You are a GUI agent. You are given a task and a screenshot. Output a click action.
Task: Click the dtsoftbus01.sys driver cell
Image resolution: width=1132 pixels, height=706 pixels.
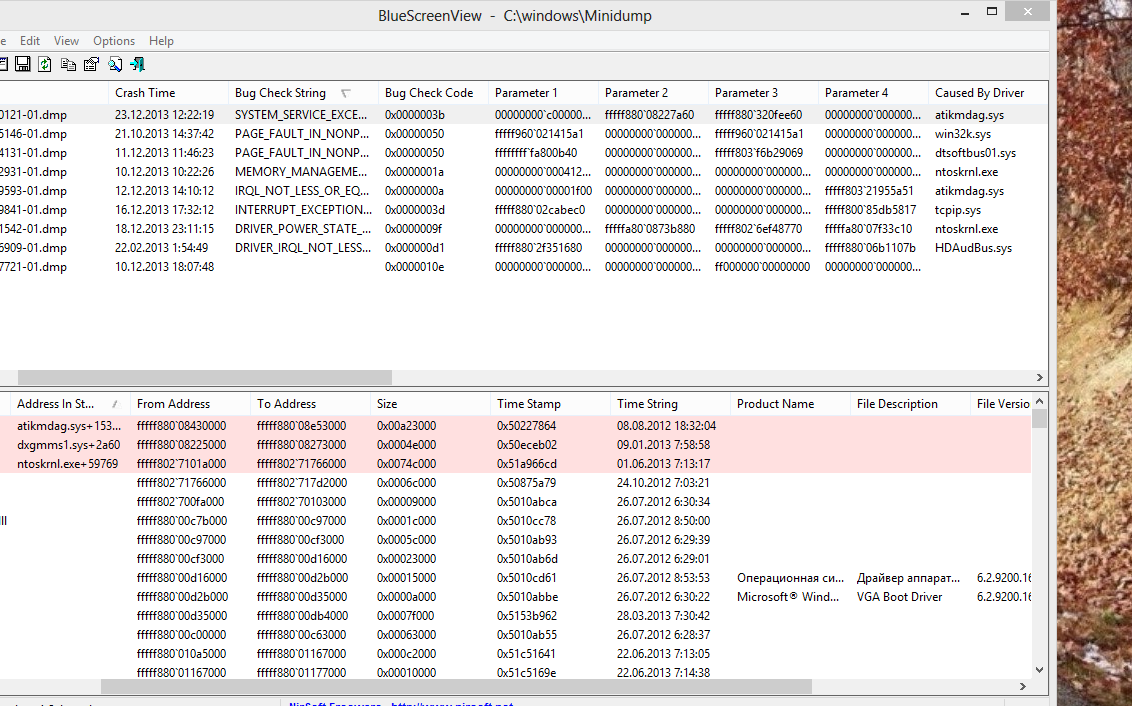[975, 153]
